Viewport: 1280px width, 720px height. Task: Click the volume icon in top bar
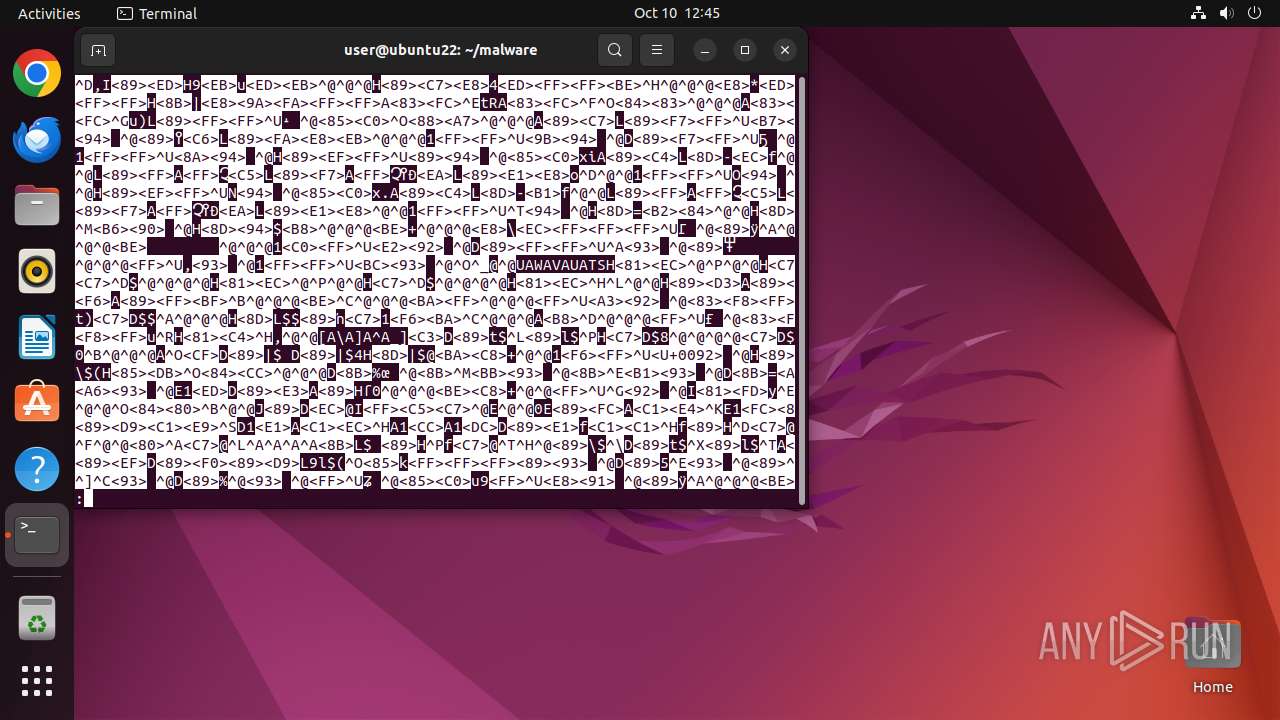coord(1226,13)
